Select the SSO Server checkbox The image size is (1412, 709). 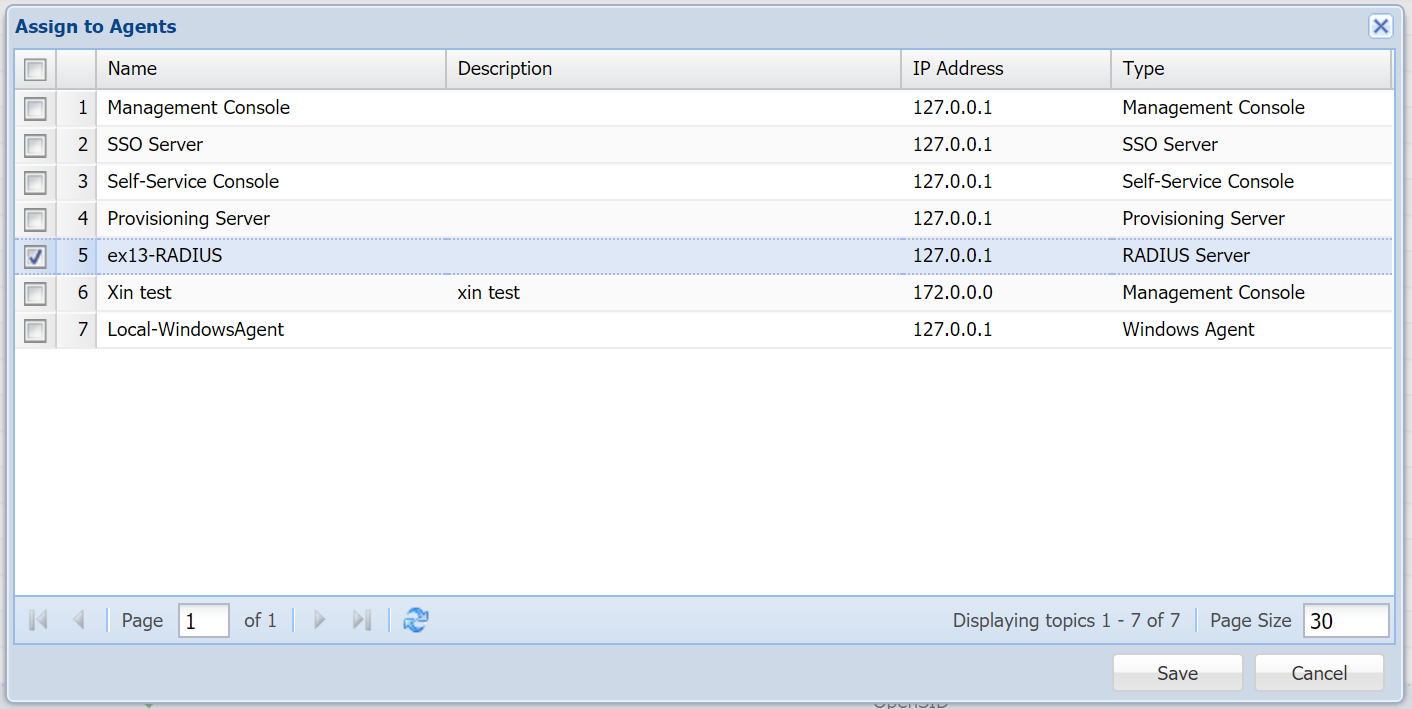[35, 146]
